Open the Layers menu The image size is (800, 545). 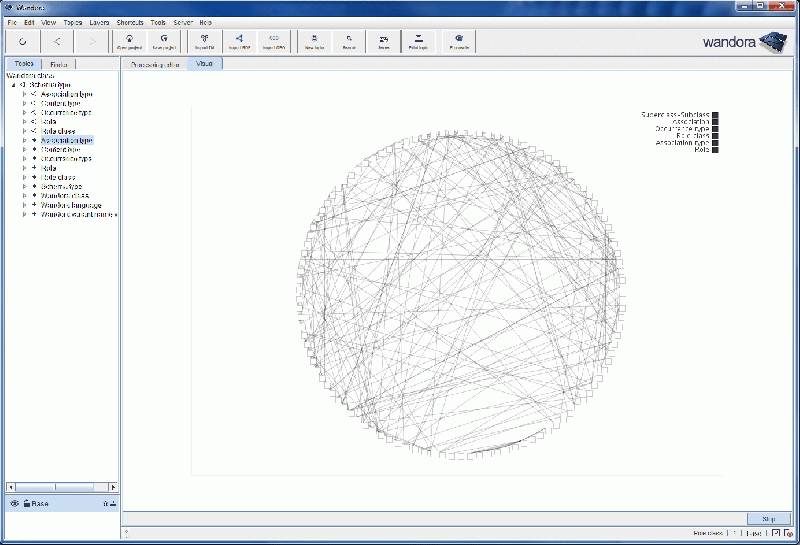(99, 22)
